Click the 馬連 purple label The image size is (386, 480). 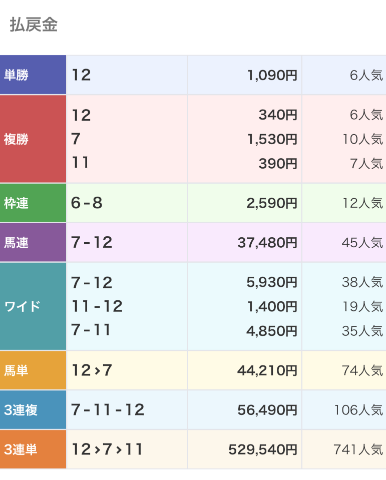pos(33,242)
